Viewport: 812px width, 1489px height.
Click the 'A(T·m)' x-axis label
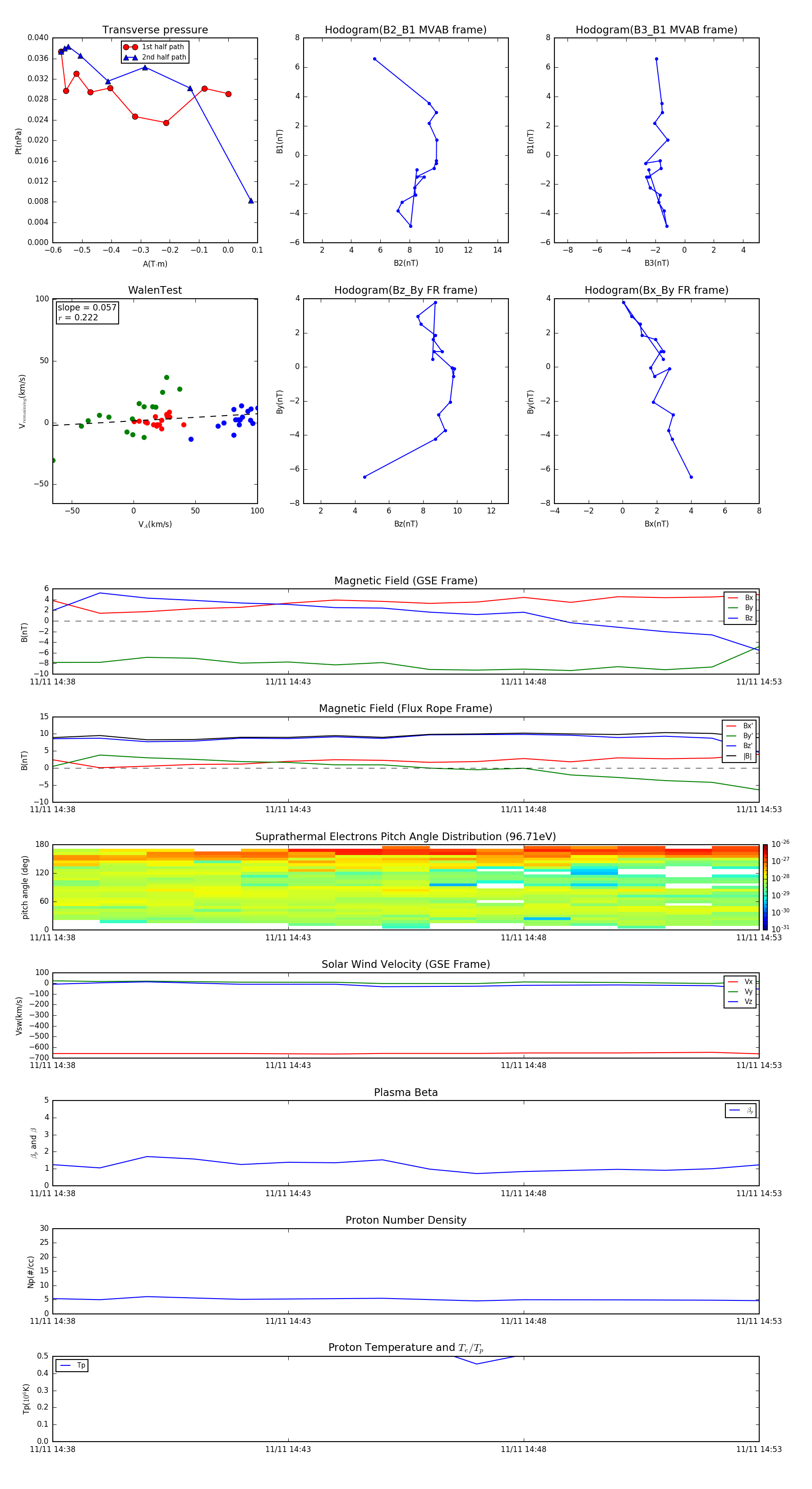point(155,264)
